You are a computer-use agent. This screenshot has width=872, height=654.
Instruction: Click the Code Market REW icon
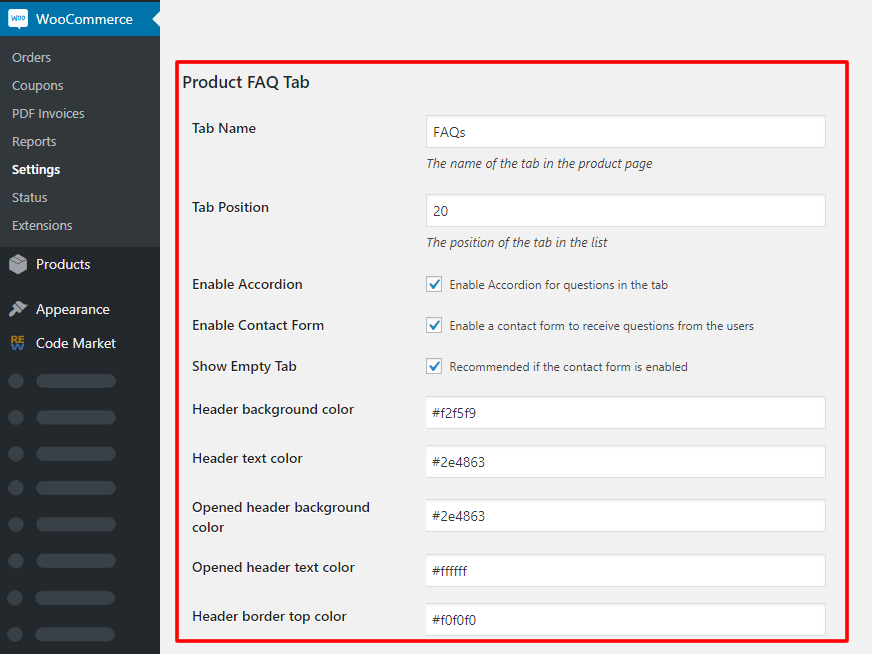[18, 343]
